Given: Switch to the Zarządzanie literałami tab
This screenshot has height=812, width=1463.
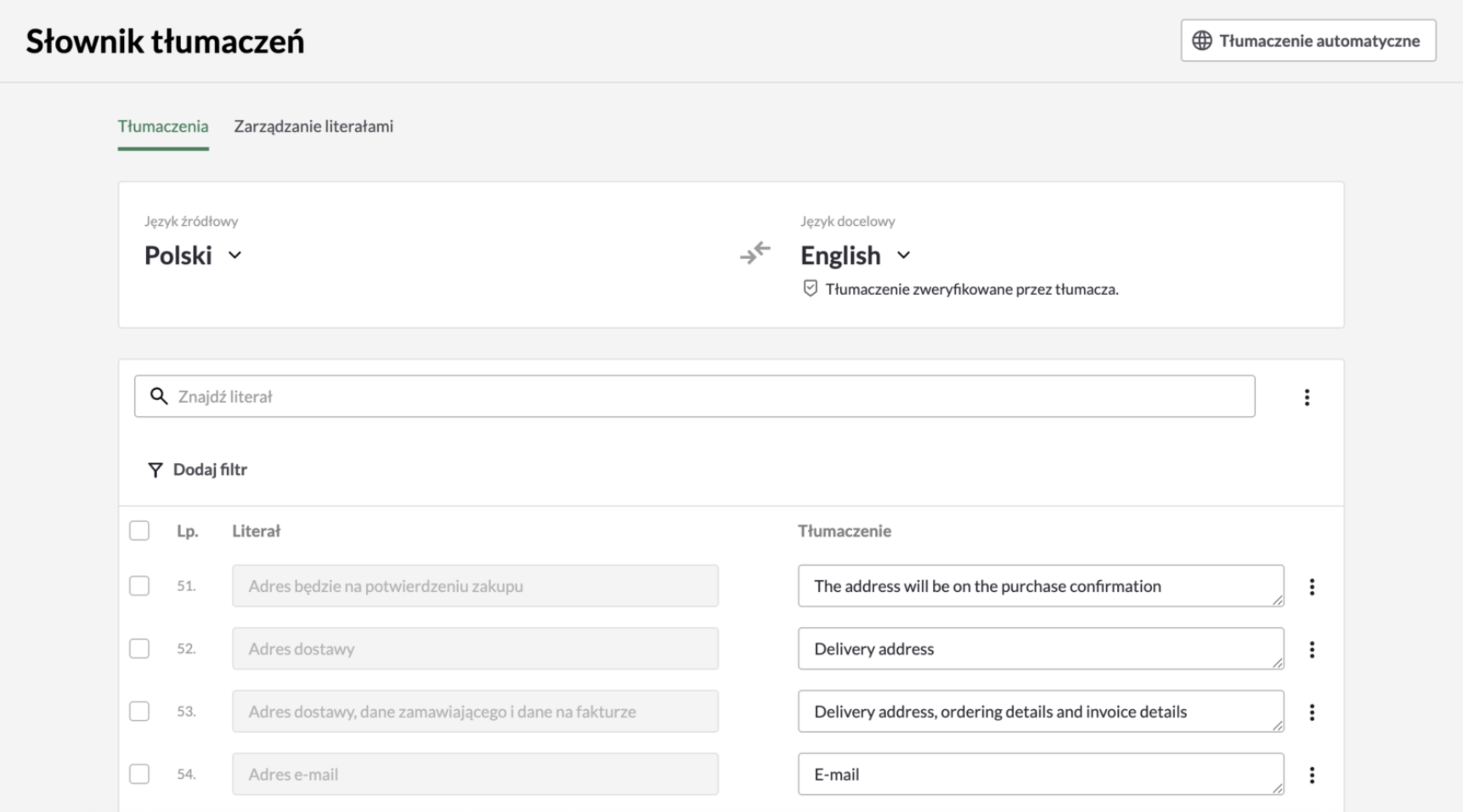Looking at the screenshot, I should coord(313,127).
